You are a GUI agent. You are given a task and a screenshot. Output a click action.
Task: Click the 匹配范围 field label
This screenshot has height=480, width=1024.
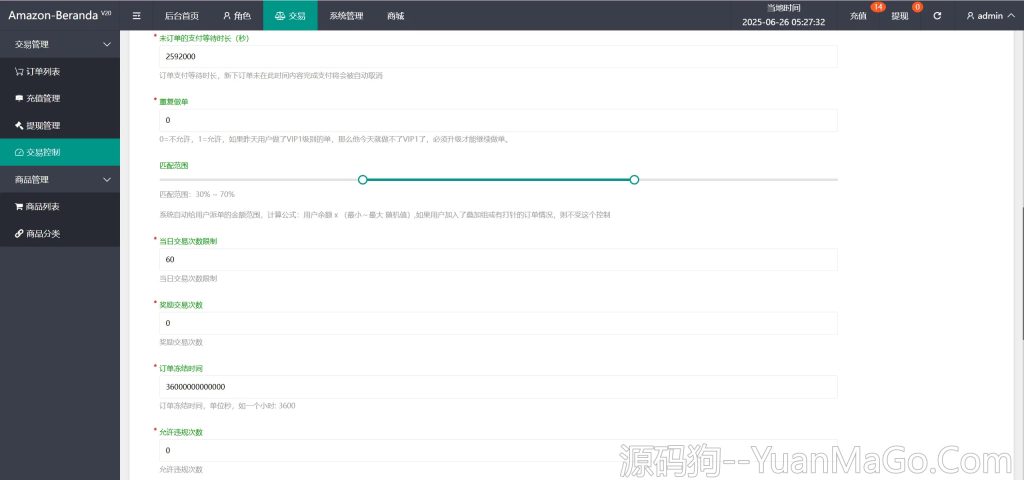(x=174, y=166)
